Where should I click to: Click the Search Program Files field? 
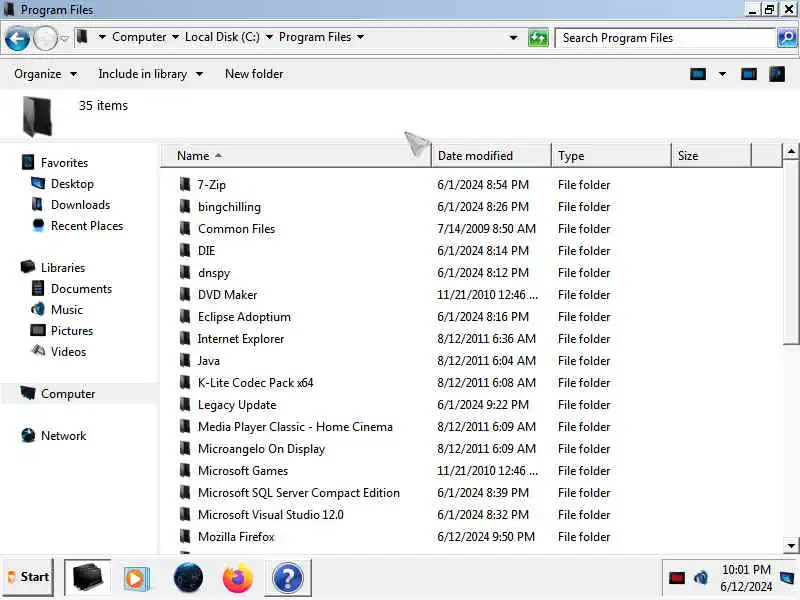[x=665, y=38]
